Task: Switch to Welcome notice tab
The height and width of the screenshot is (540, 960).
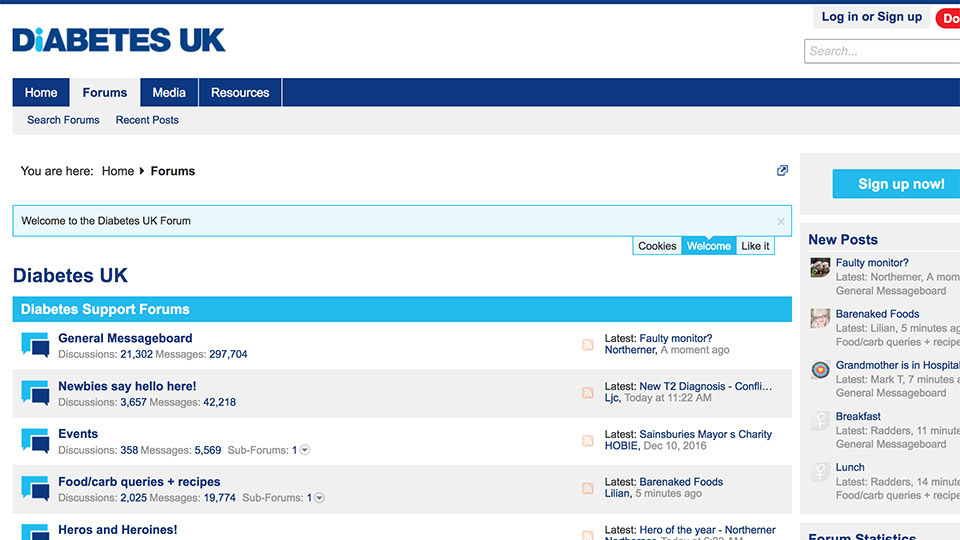Action: point(708,246)
